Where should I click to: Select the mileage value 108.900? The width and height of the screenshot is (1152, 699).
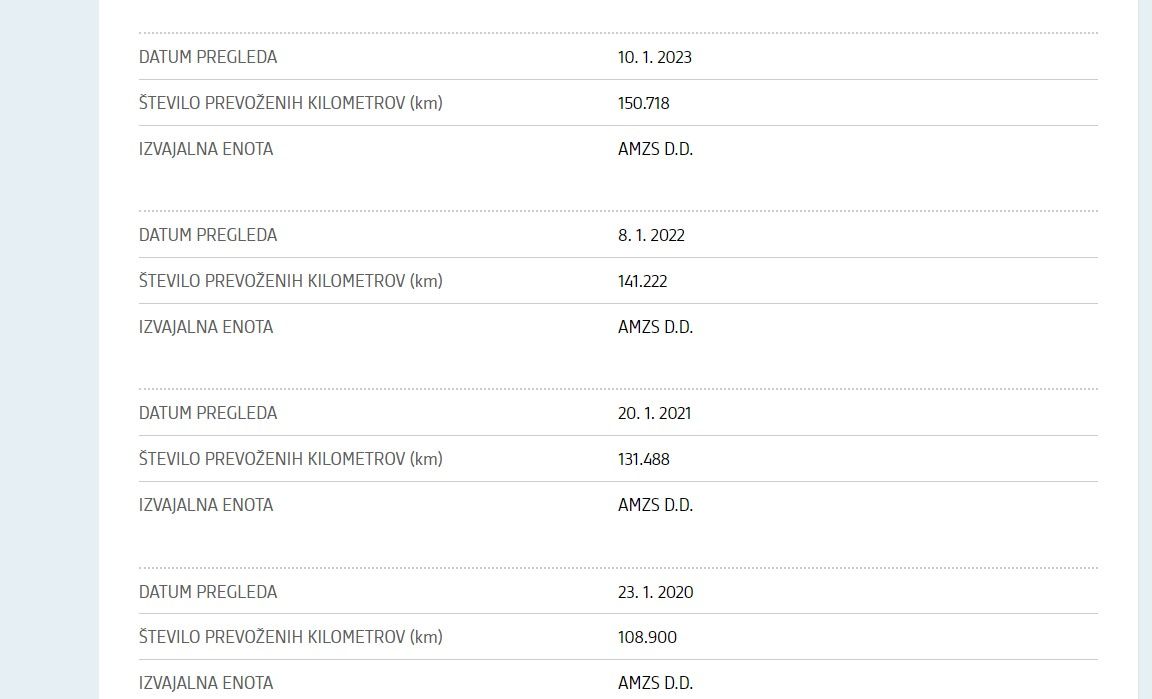[x=647, y=637]
